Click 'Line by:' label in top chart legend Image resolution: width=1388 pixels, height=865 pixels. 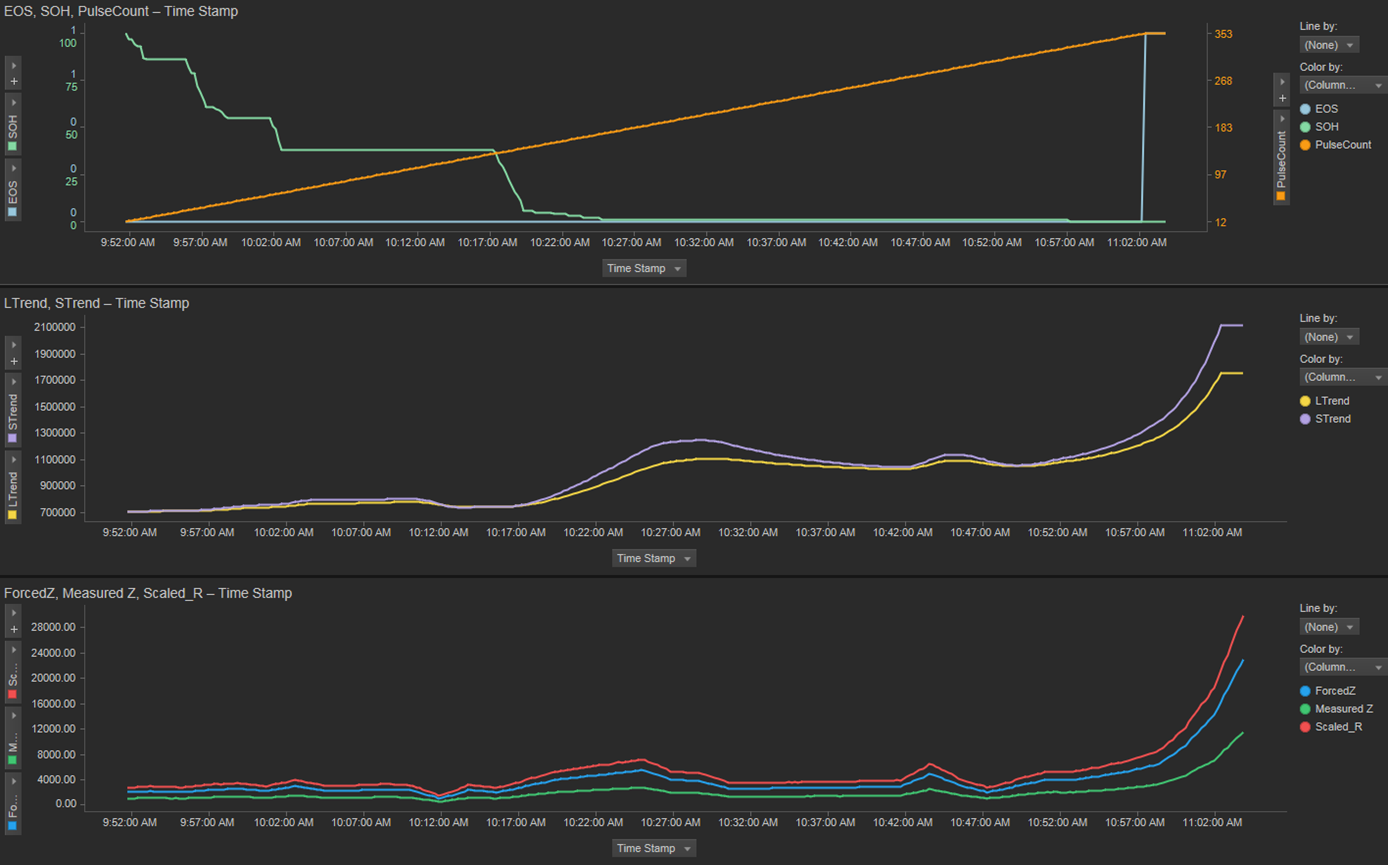[x=1318, y=25]
